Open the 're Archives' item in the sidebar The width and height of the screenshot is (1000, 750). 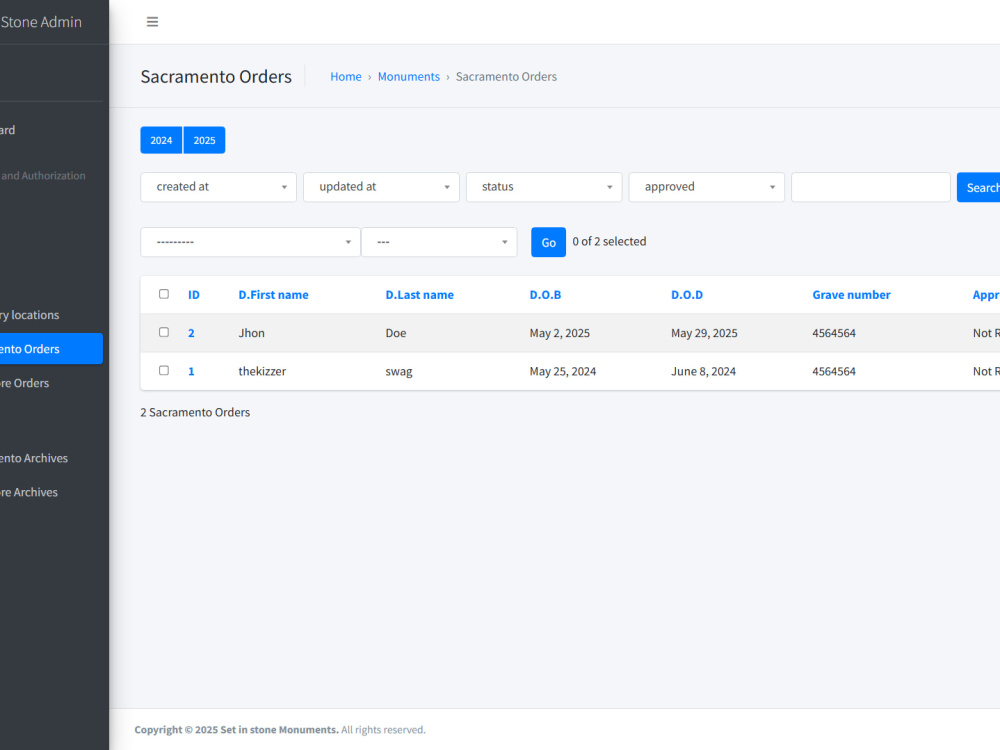tap(29, 492)
